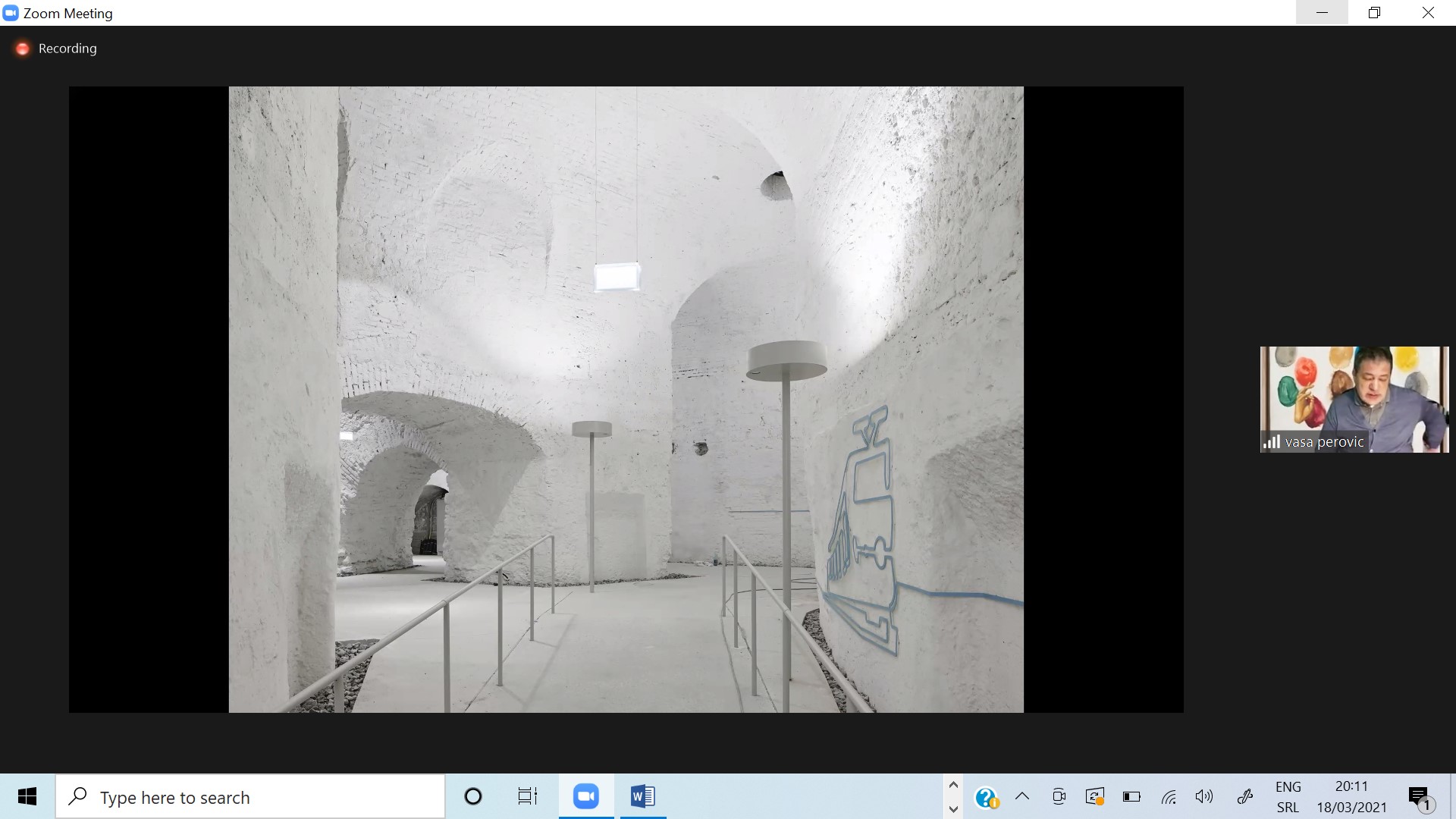Open Cortana circle icon in taskbar
The image size is (1456, 819).
(473, 796)
